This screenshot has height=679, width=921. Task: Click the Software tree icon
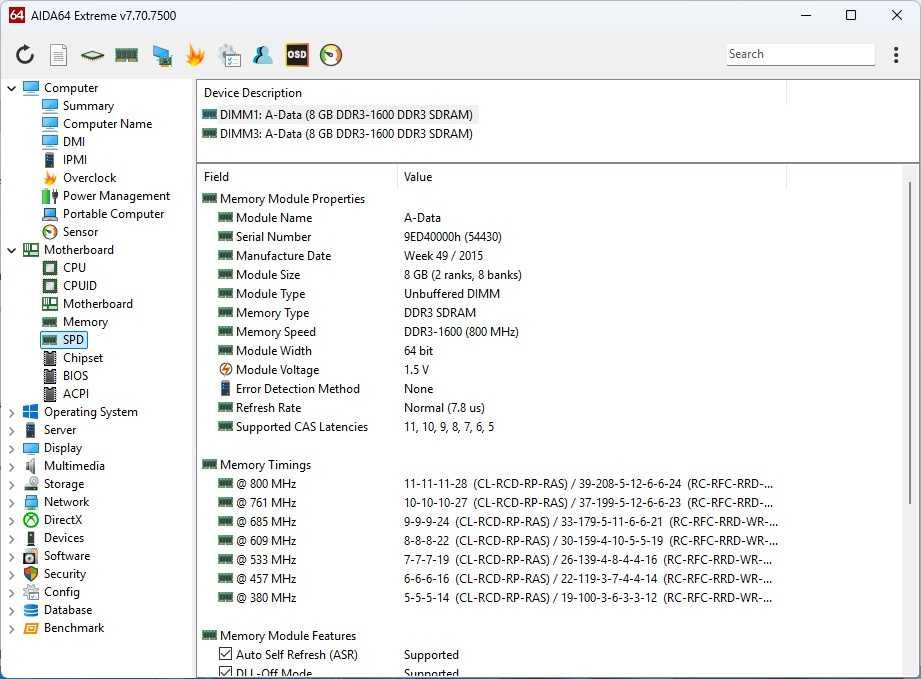coord(31,556)
